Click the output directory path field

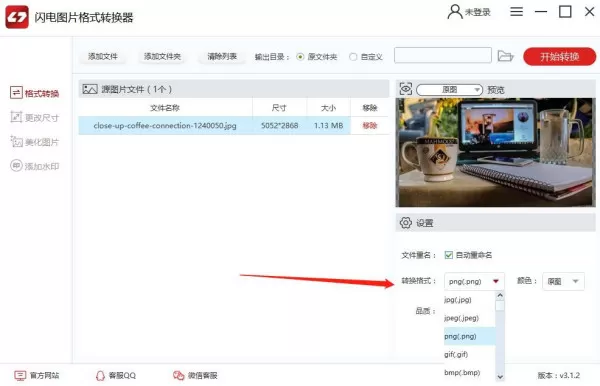click(443, 55)
